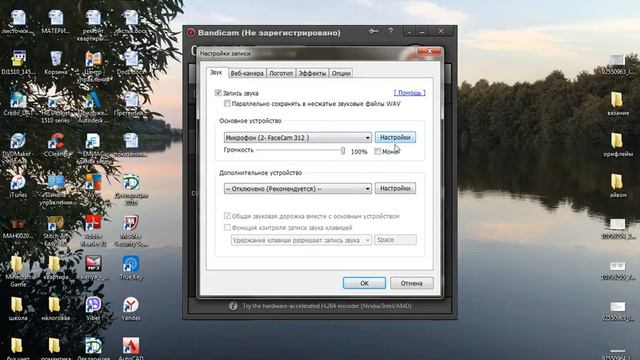Open Viber desktop shortcut

[x=93, y=308]
